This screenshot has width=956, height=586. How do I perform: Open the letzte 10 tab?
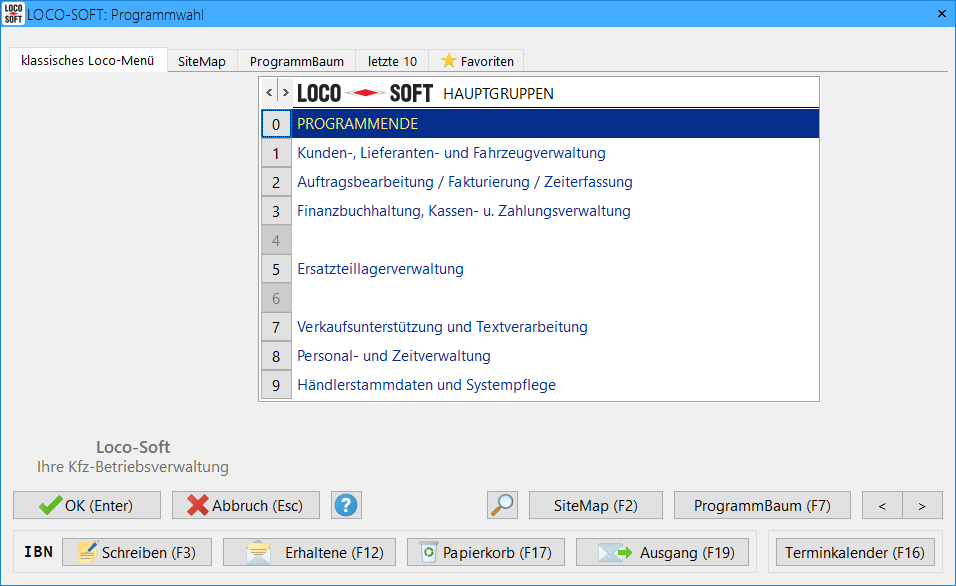[x=392, y=61]
